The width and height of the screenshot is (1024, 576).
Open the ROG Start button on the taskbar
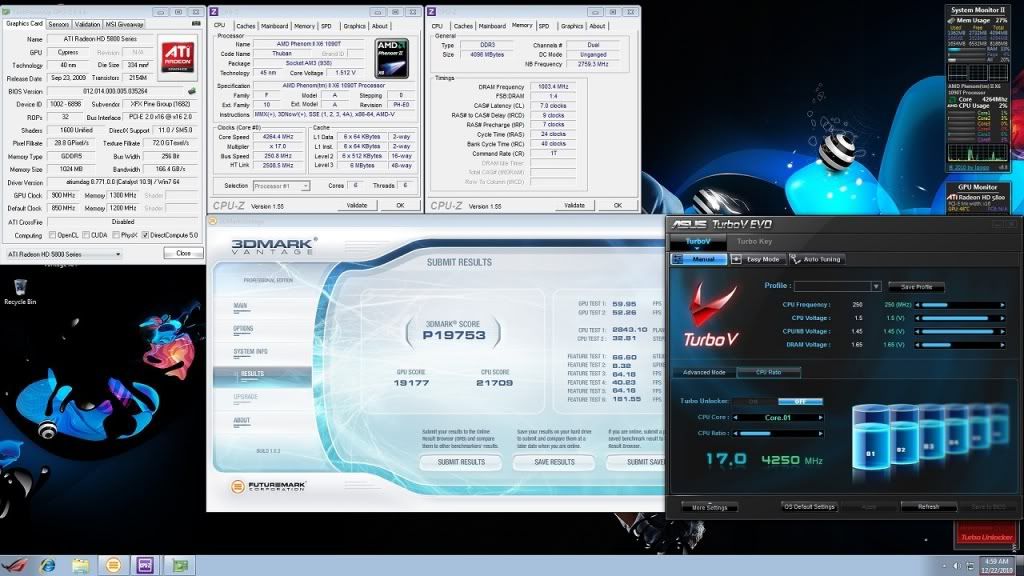(x=14, y=565)
